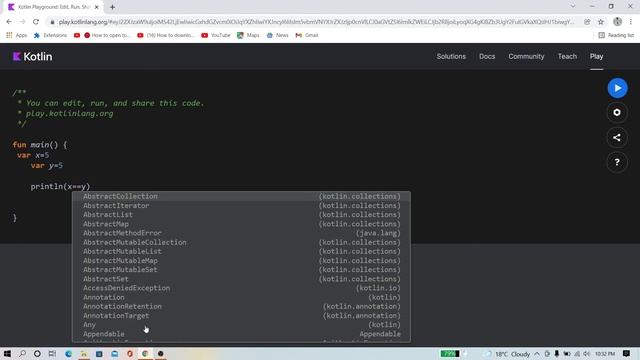Open the Solutions menu
640x360 pixels.
pyautogui.click(x=451, y=57)
